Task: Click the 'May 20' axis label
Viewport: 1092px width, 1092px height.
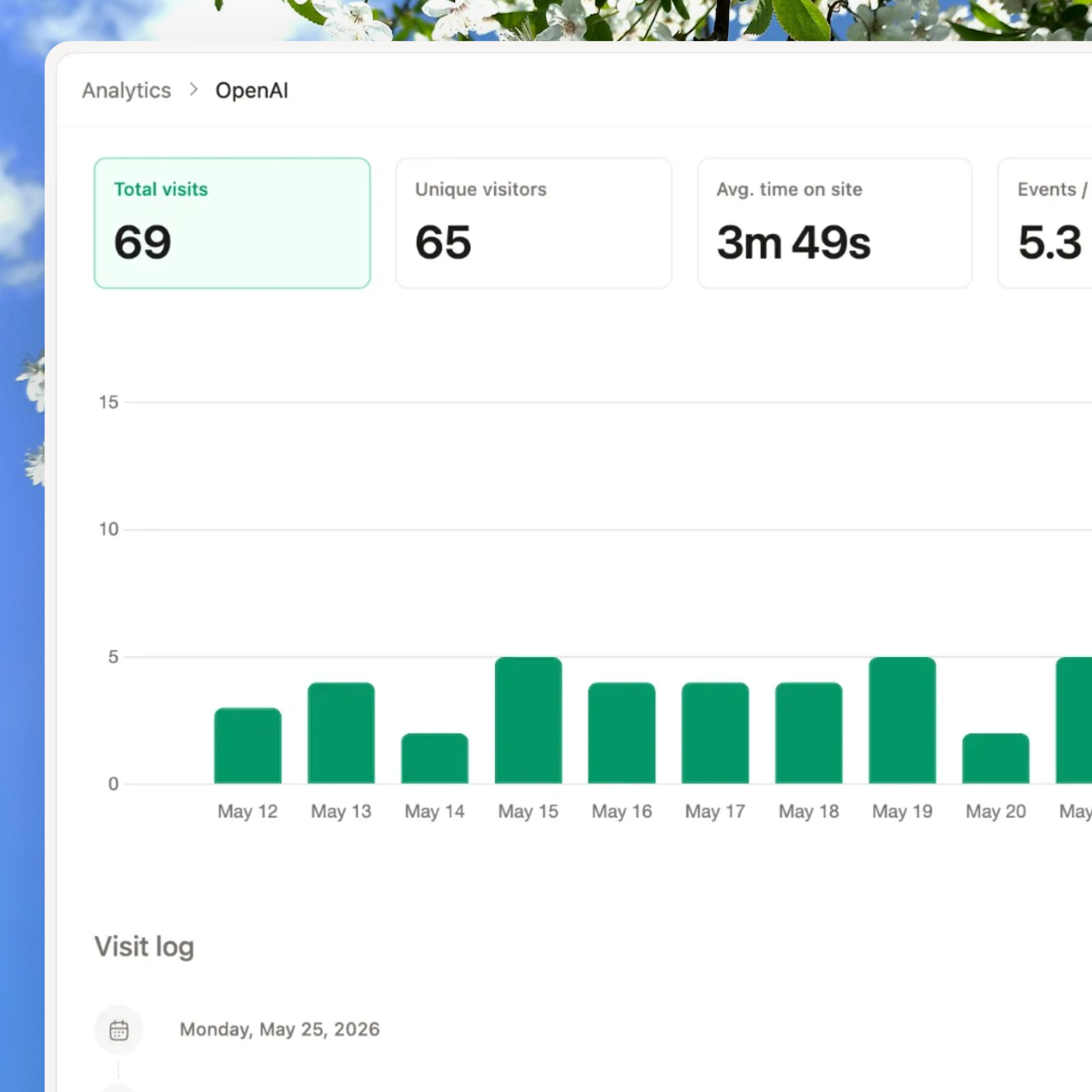Action: click(x=996, y=811)
